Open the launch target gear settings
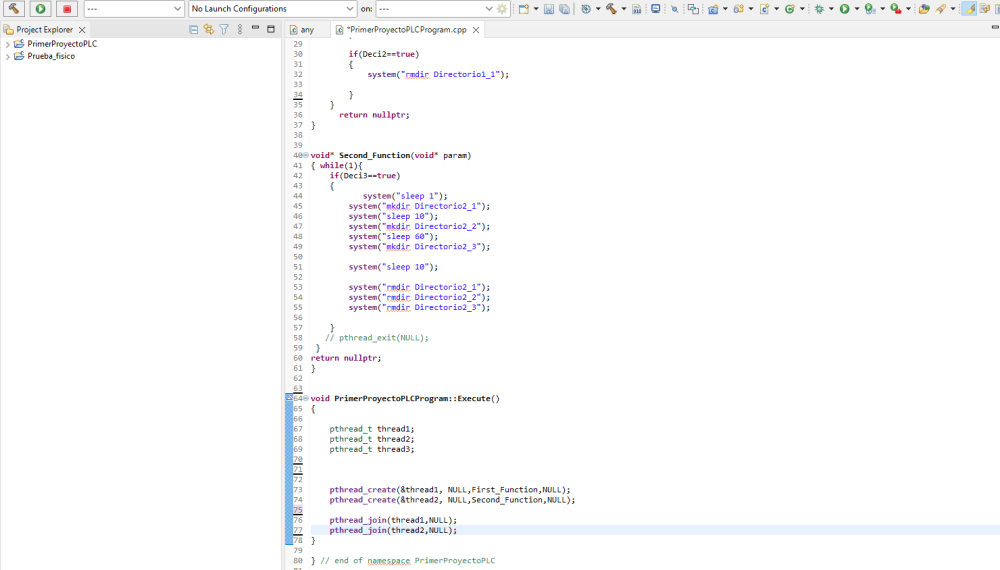Image resolution: width=1000 pixels, height=570 pixels. (x=502, y=9)
